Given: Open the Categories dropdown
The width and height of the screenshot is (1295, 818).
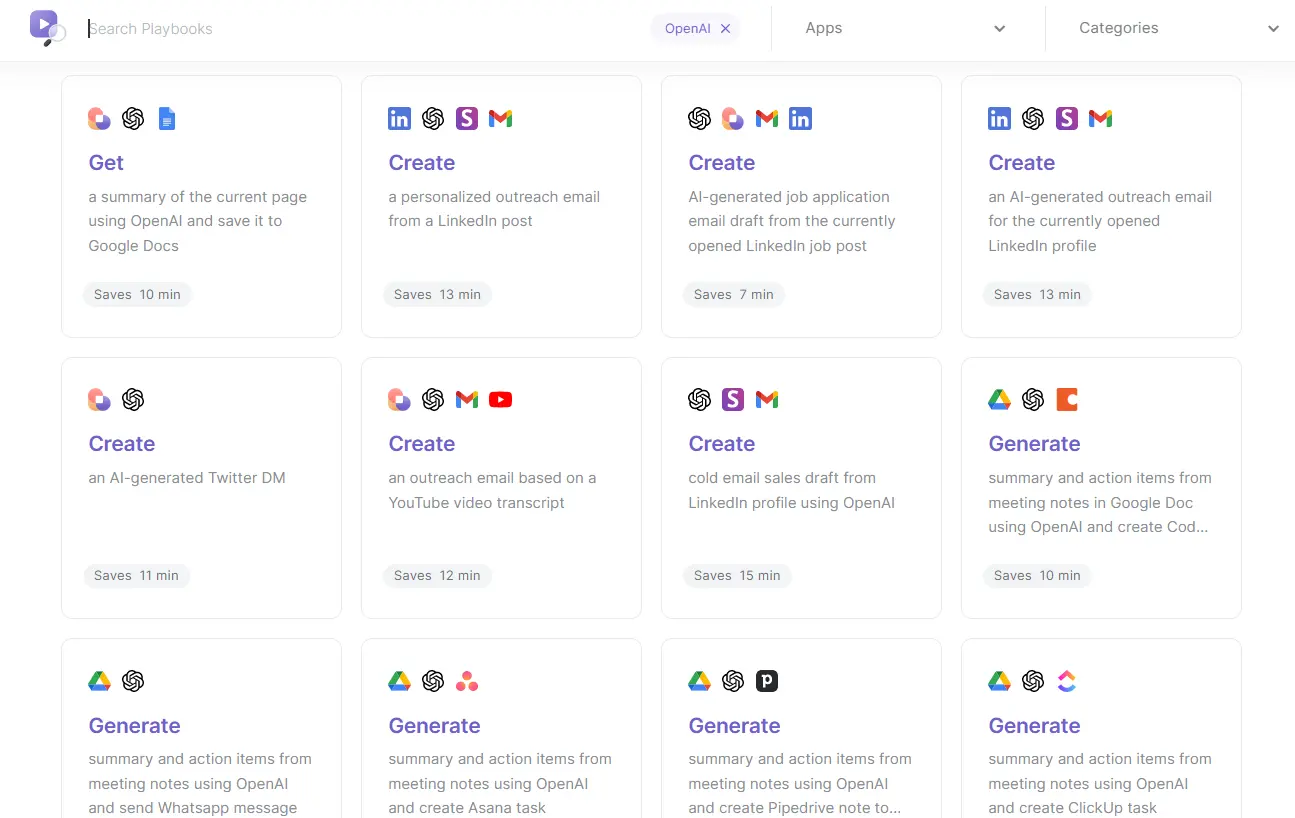Looking at the screenshot, I should tap(1178, 28).
